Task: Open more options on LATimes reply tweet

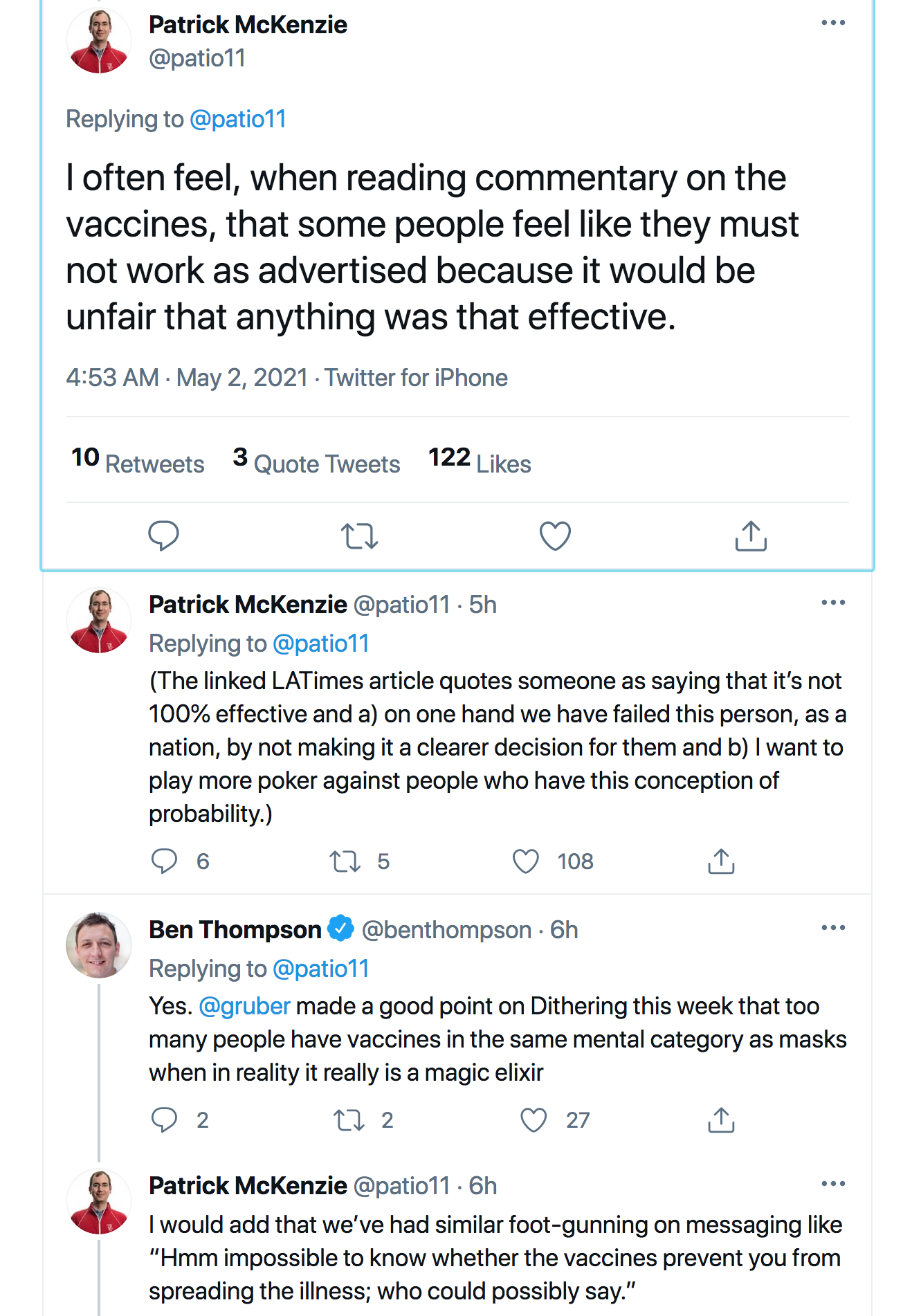Action: coord(833,603)
